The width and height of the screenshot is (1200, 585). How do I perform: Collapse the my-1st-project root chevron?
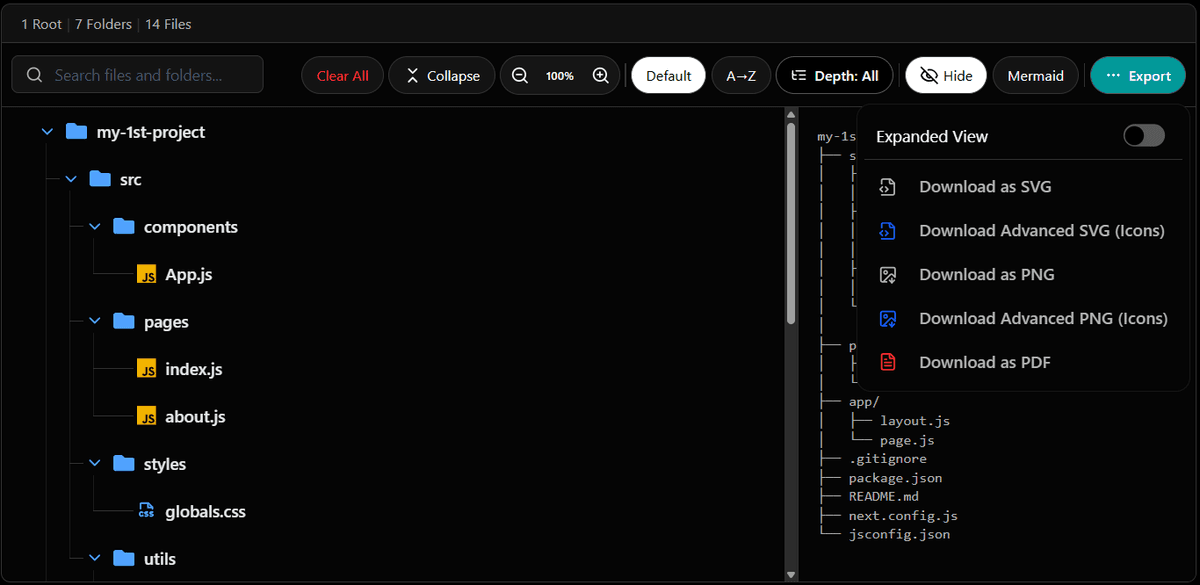point(47,132)
